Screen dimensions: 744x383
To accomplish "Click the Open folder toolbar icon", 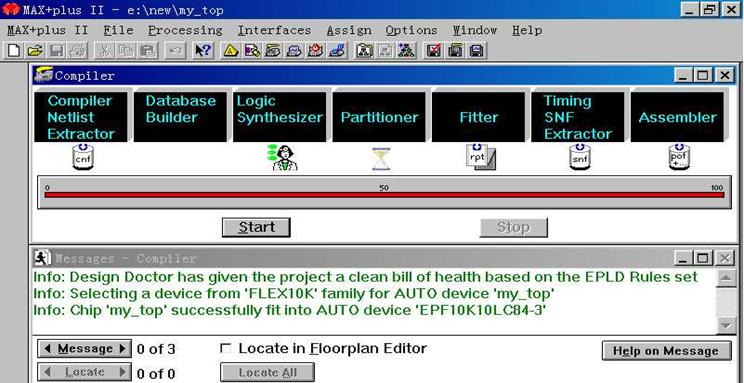I will (x=35, y=50).
